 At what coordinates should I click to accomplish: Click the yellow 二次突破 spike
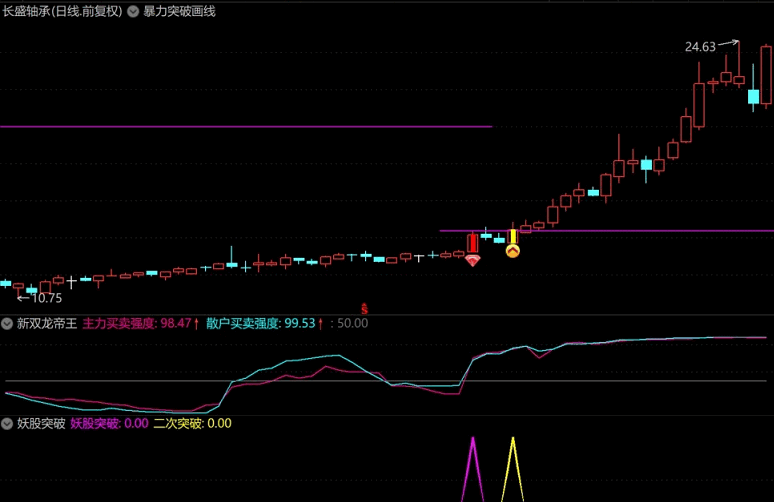point(513,469)
